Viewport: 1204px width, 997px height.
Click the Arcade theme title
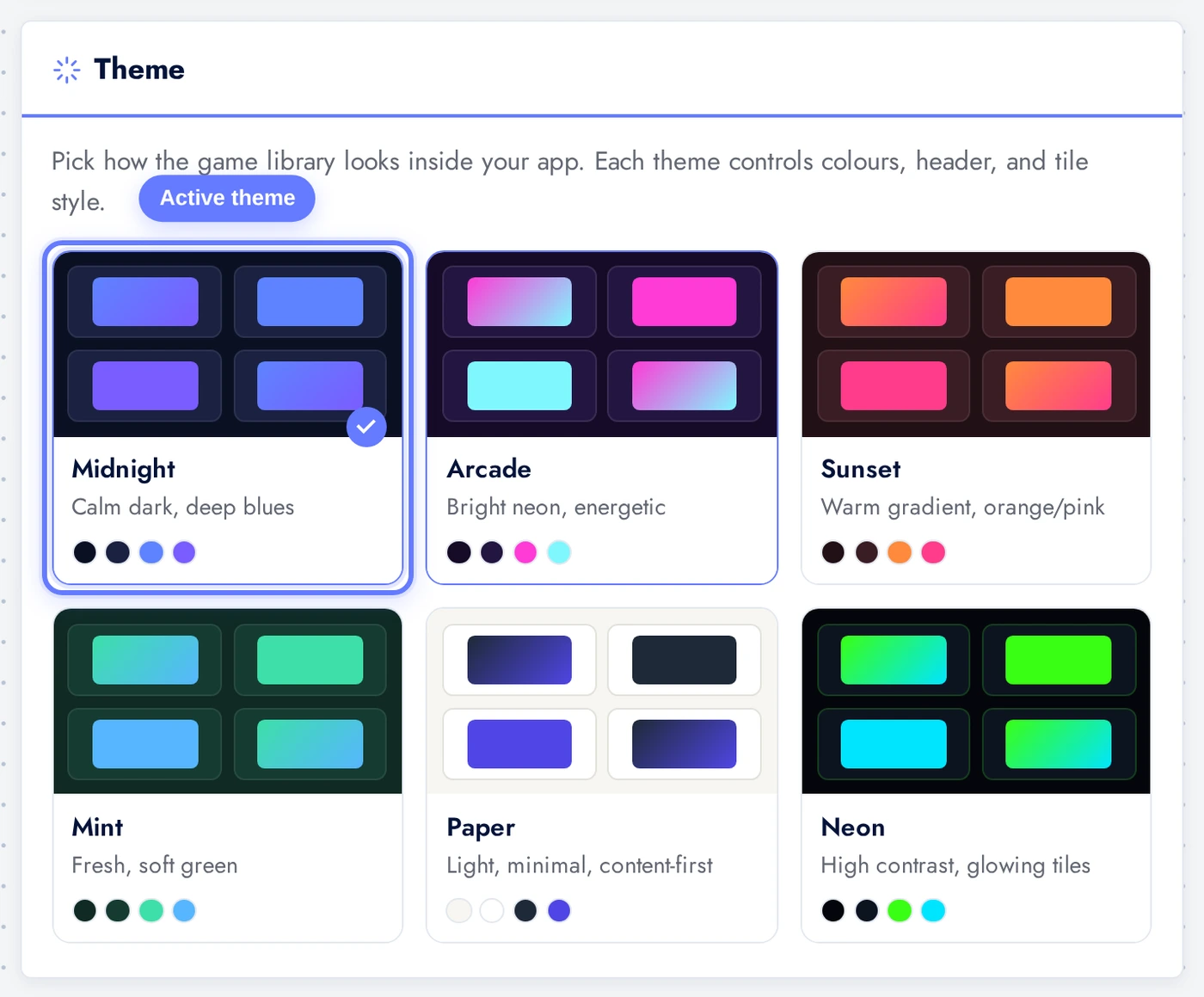coord(489,469)
